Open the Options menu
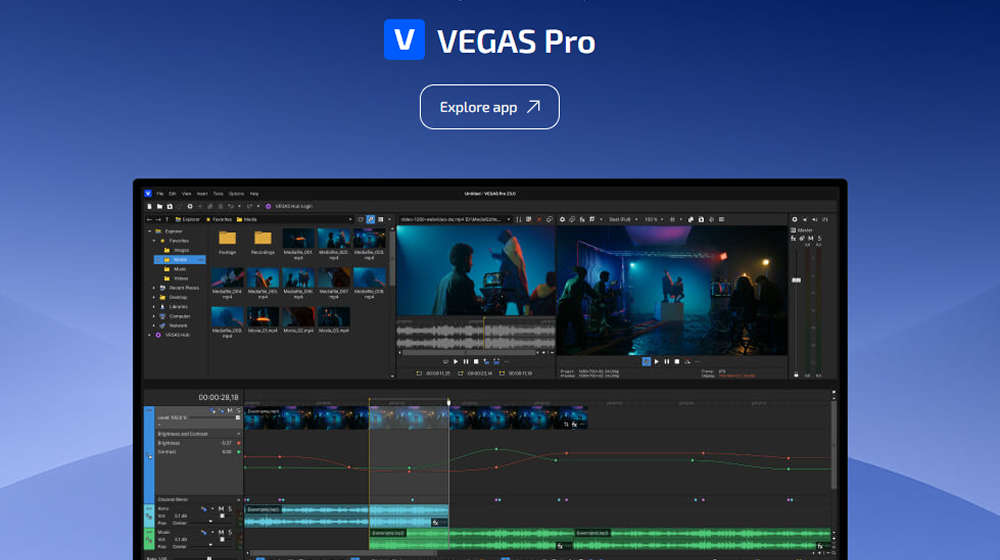 (236, 194)
